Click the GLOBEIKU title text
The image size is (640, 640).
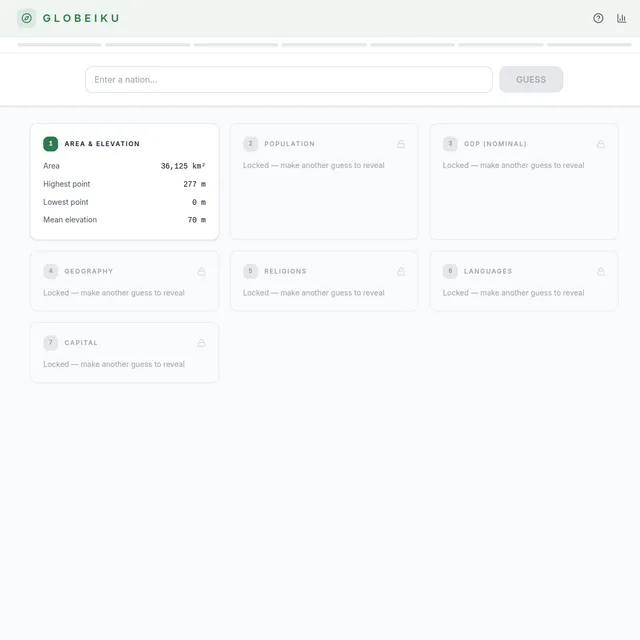pyautogui.click(x=81, y=18)
